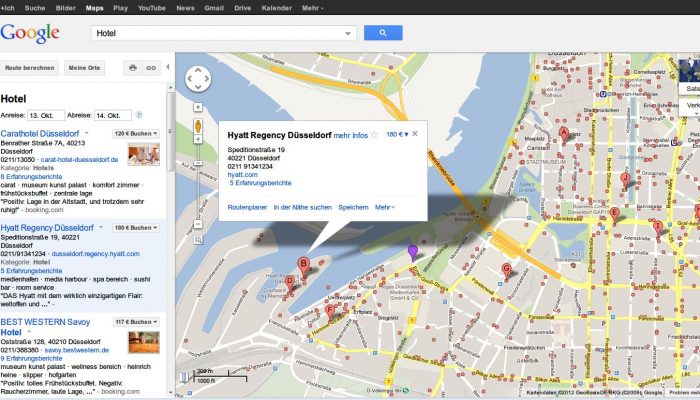700x400 pixels.
Task: Click the zoom out minus button
Action: pyautogui.click(x=198, y=224)
